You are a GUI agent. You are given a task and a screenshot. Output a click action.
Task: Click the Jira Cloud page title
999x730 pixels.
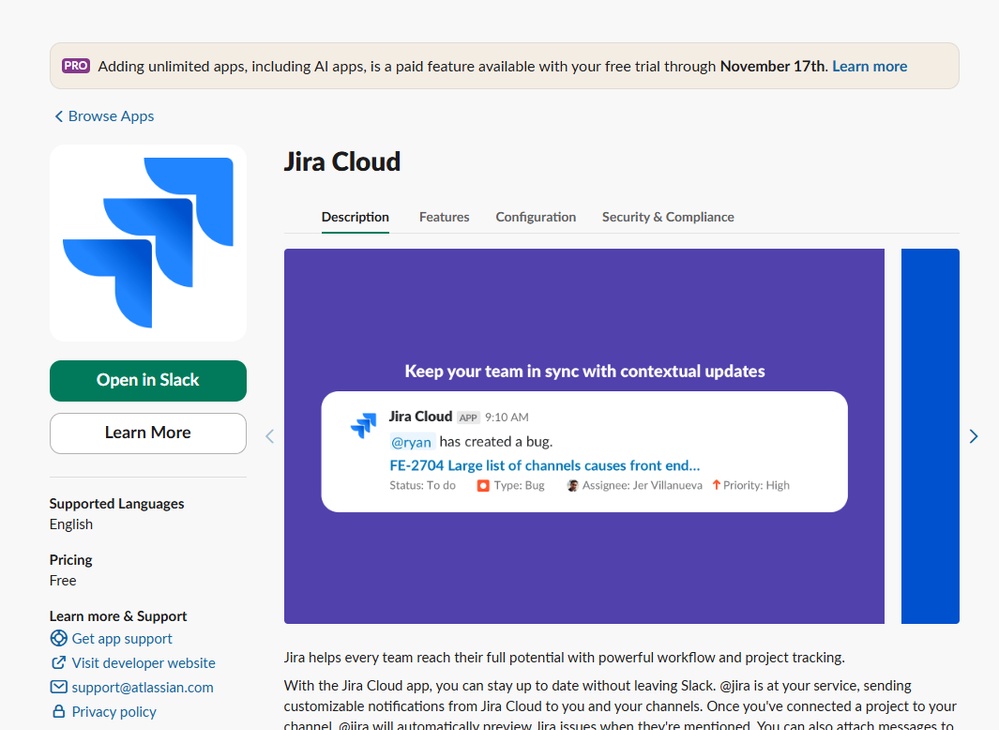click(342, 162)
